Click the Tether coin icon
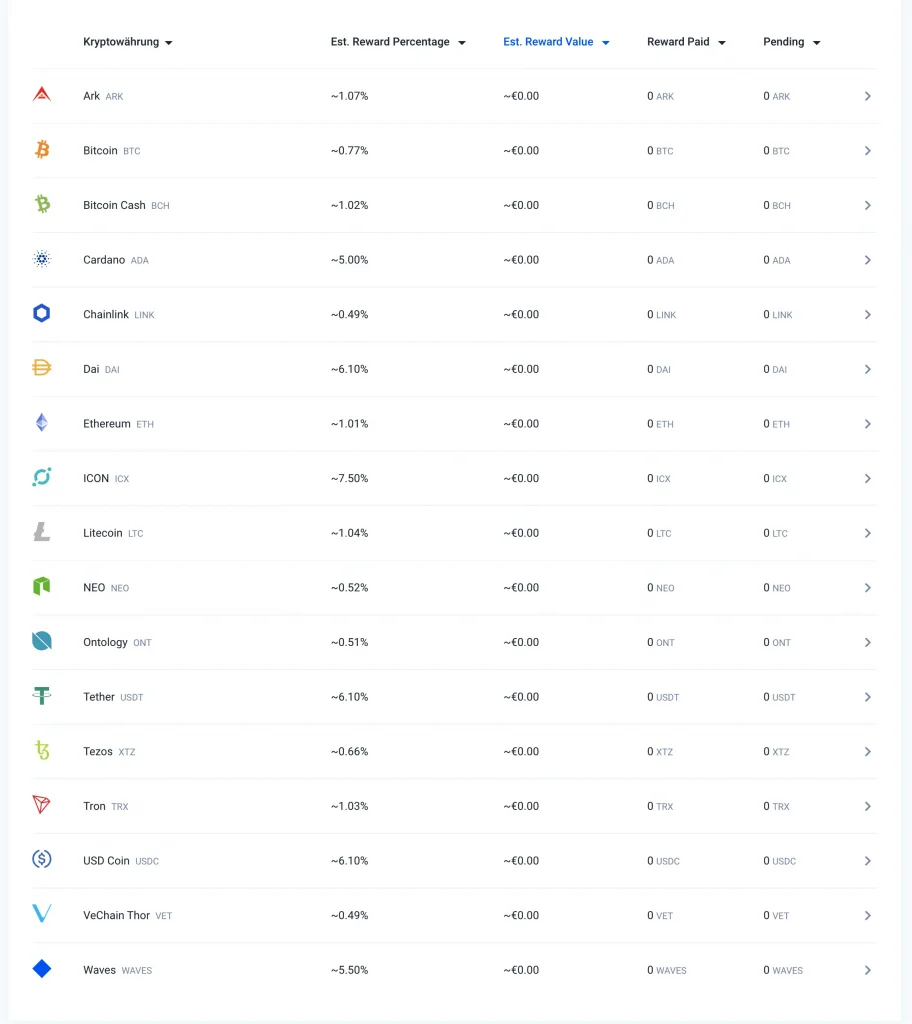 [41, 696]
